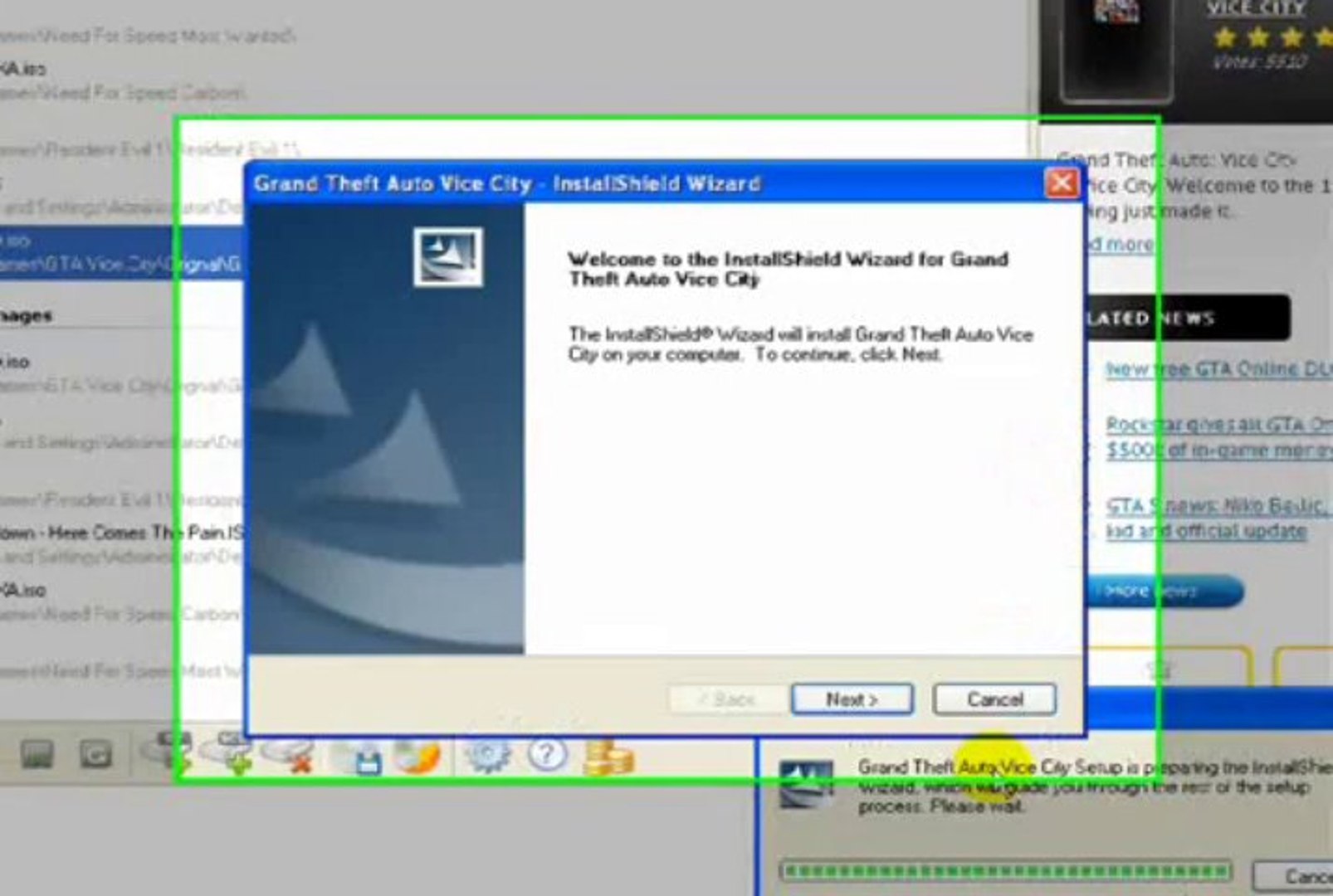Open the 'New free GTA Online DLC' news link
The height and width of the screenshot is (896, 1333).
tap(1218, 369)
